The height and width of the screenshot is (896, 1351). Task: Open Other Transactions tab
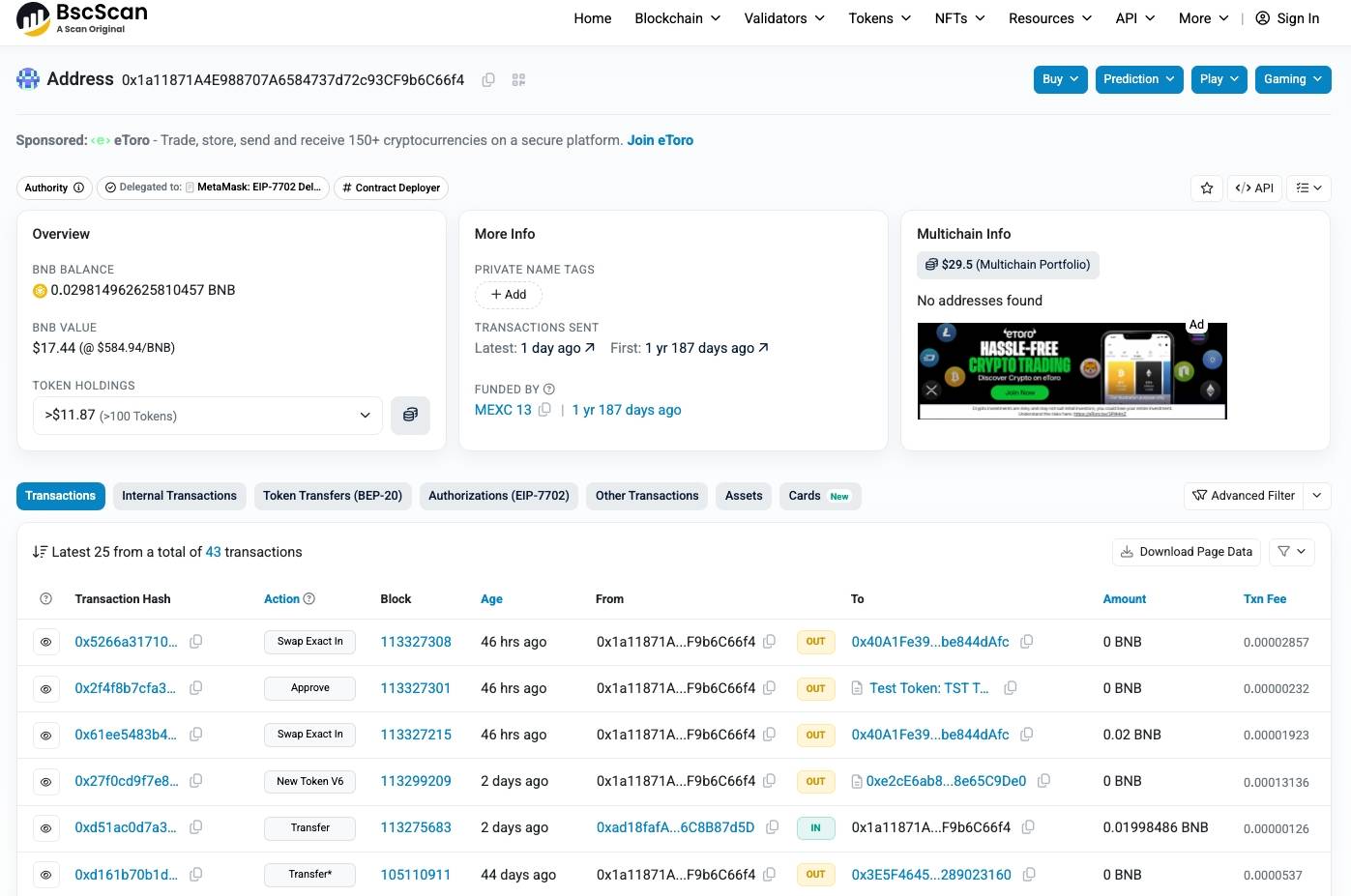[647, 496]
